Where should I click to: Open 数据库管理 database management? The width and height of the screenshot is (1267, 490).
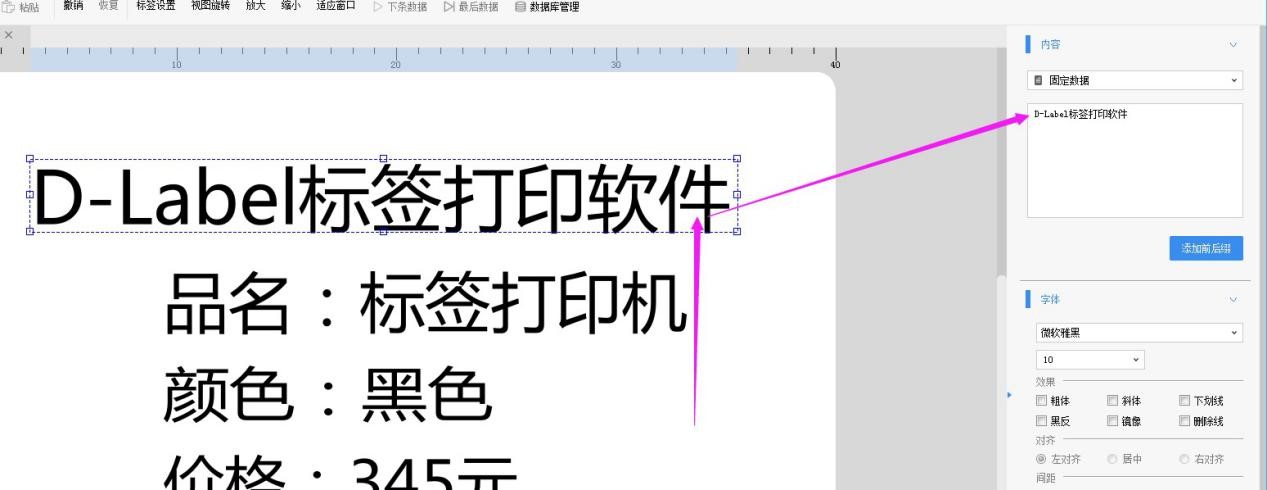pyautogui.click(x=547, y=7)
